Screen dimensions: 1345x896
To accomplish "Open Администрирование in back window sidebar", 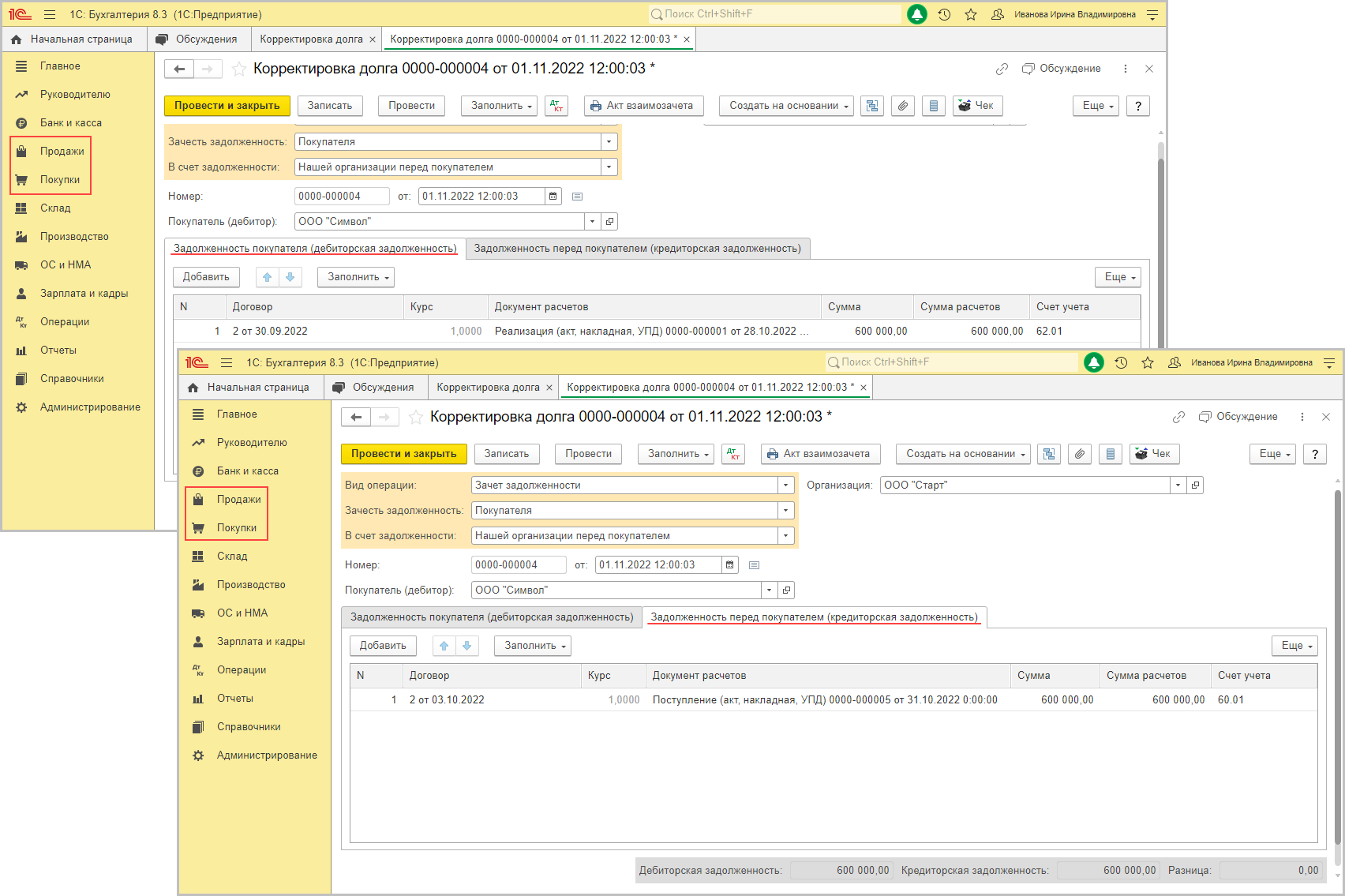I will [x=90, y=407].
